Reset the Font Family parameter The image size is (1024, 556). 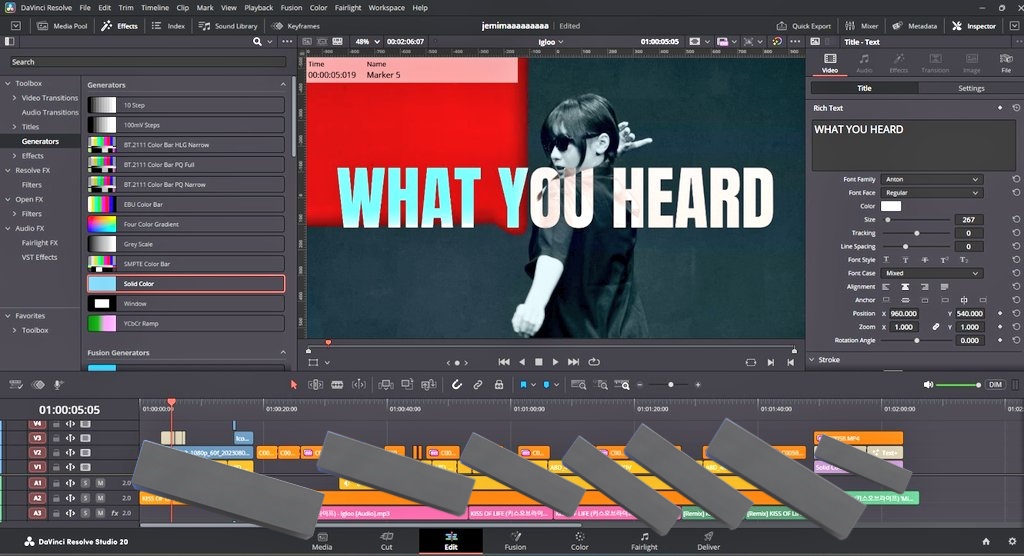click(1016, 179)
